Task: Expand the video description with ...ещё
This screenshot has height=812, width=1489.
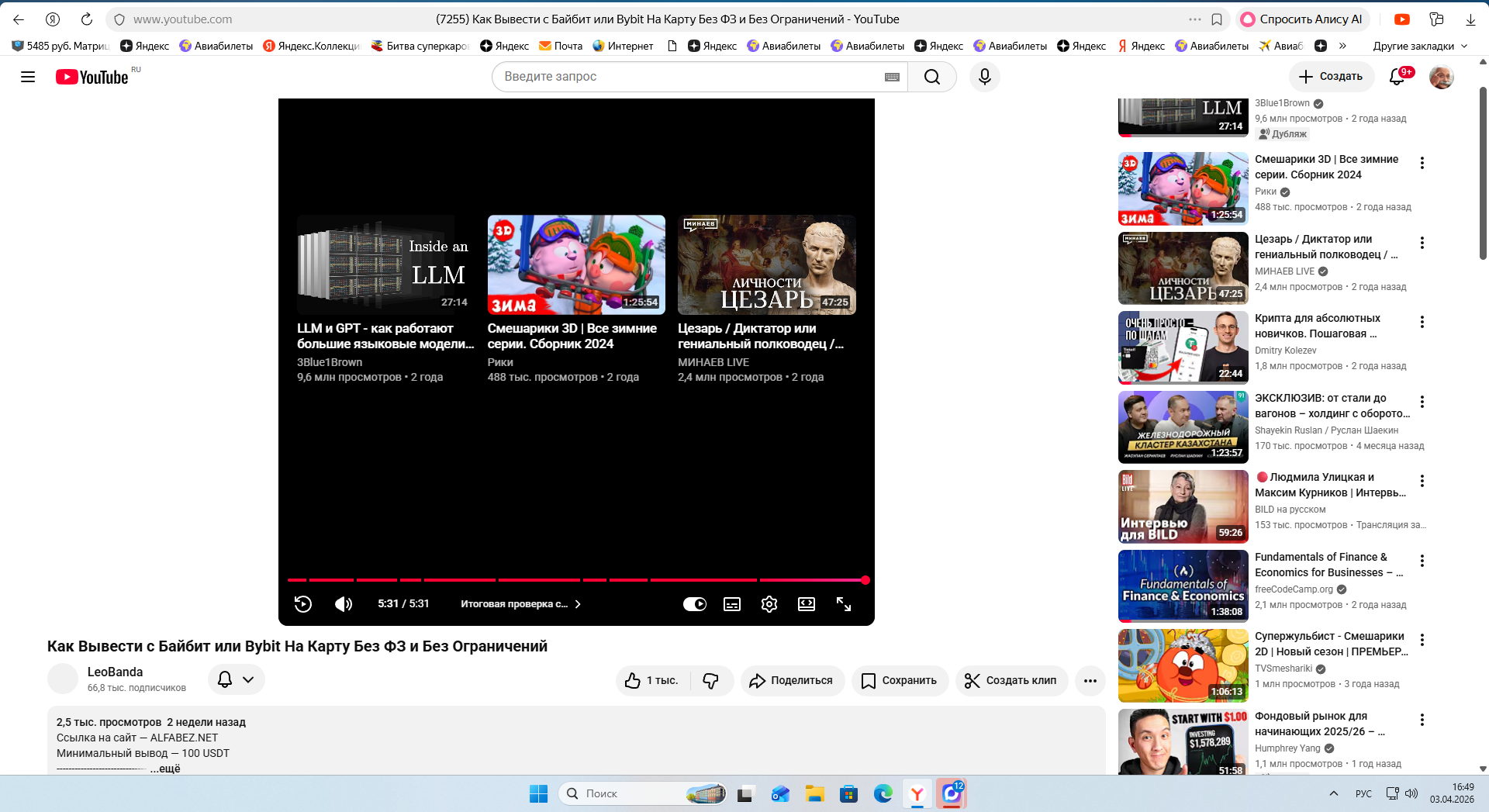Action: (165, 769)
